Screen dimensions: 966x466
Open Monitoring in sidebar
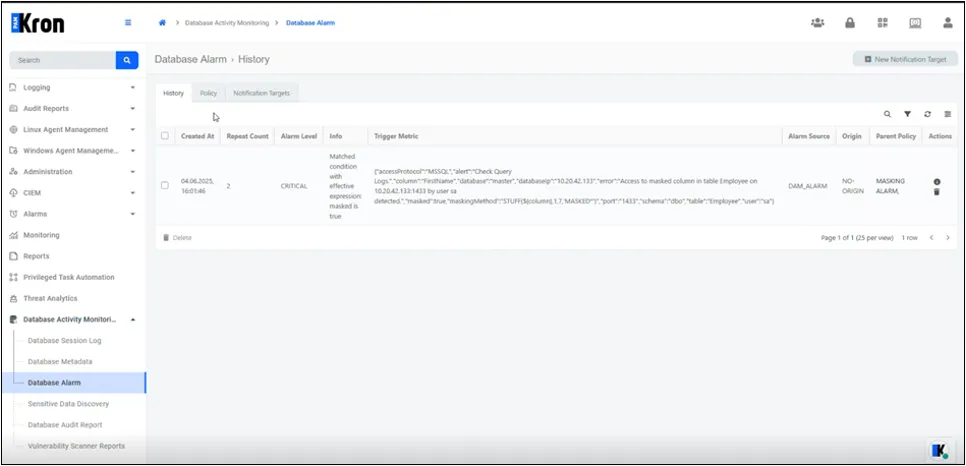pyautogui.click(x=41, y=235)
